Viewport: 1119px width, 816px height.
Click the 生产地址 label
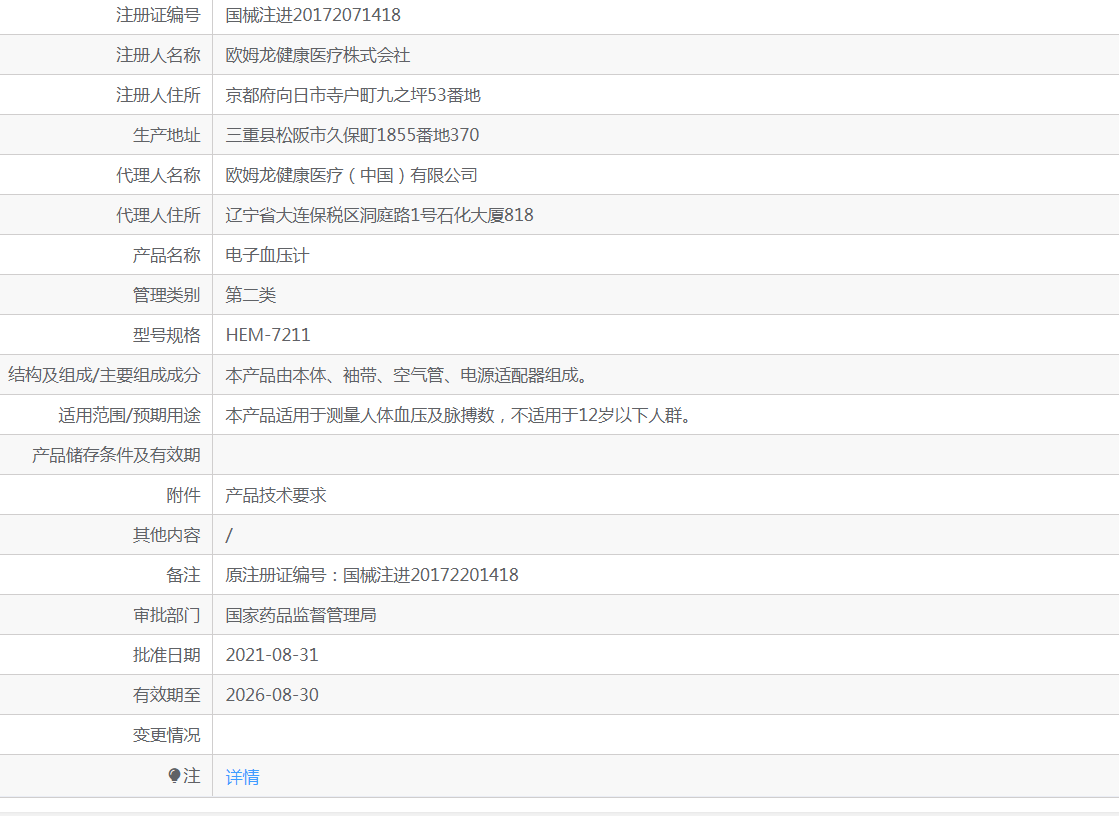coord(166,135)
